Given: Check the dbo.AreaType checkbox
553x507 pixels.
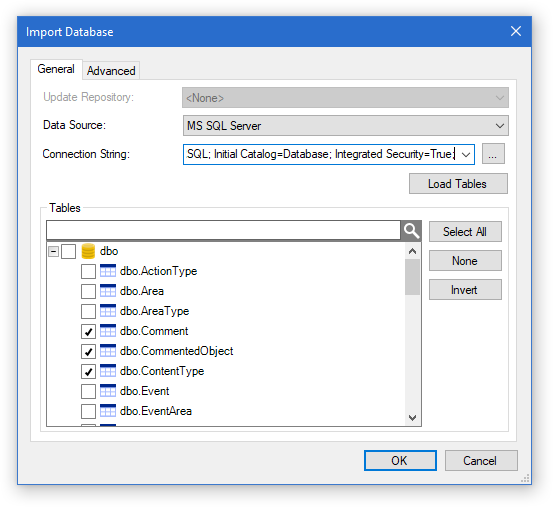Looking at the screenshot, I should pyautogui.click(x=88, y=311).
